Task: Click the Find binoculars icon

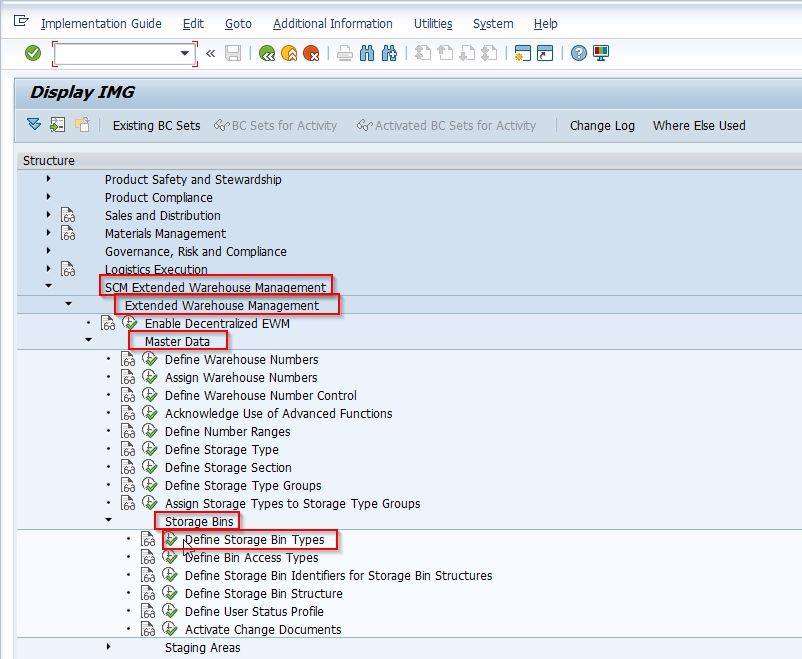Action: [367, 53]
